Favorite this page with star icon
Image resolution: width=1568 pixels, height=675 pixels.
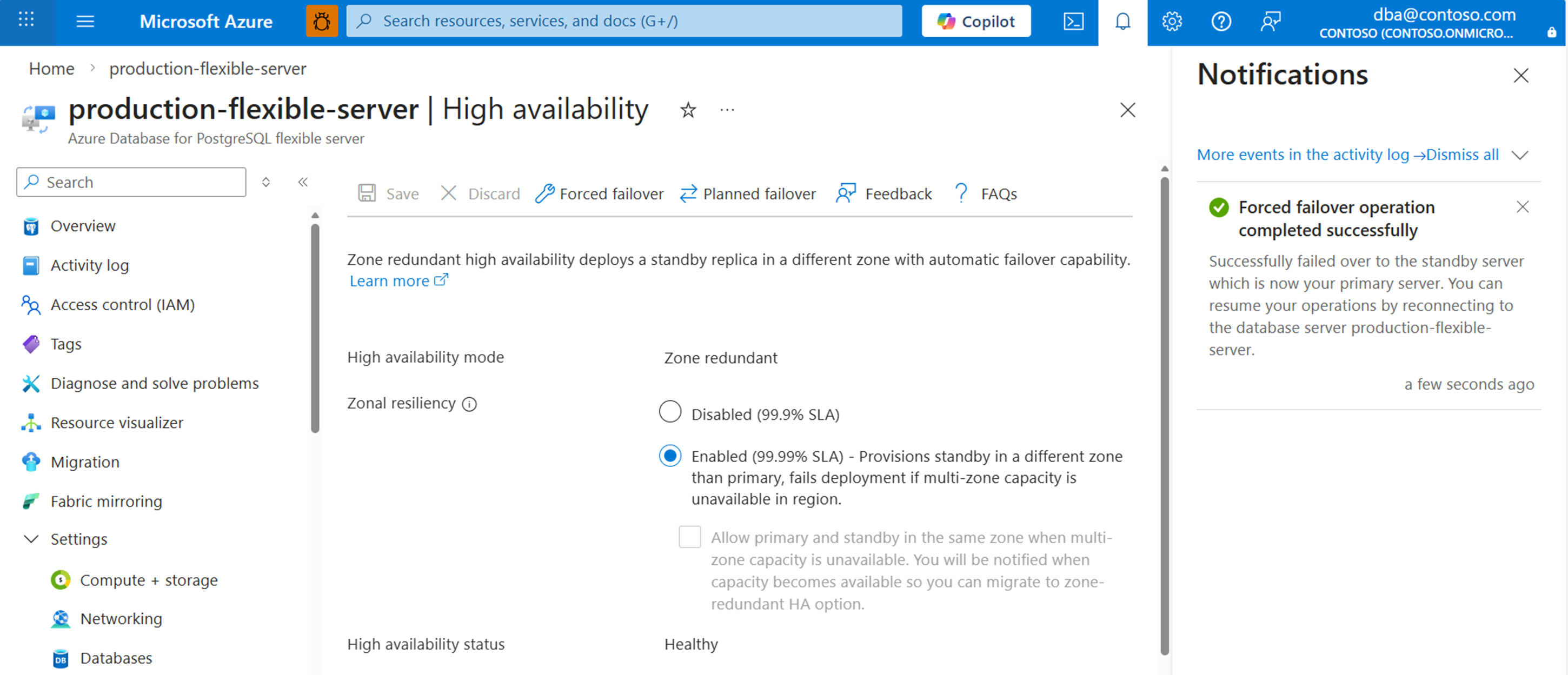click(688, 110)
